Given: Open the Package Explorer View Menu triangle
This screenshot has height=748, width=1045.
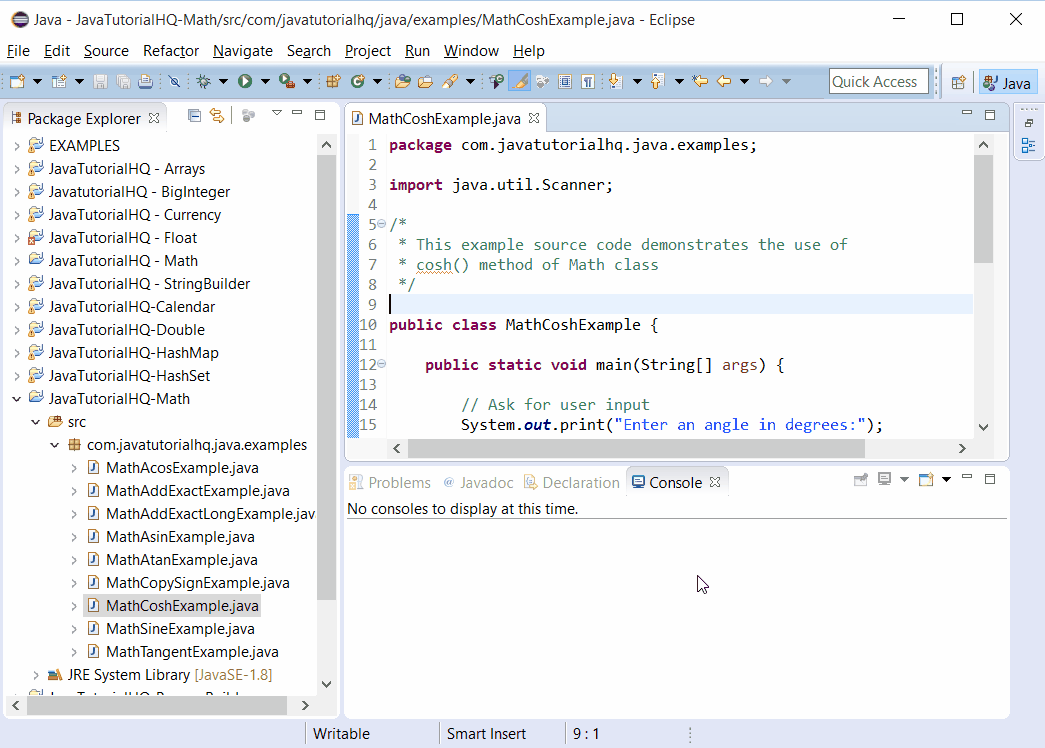Looking at the screenshot, I should coord(277,113).
